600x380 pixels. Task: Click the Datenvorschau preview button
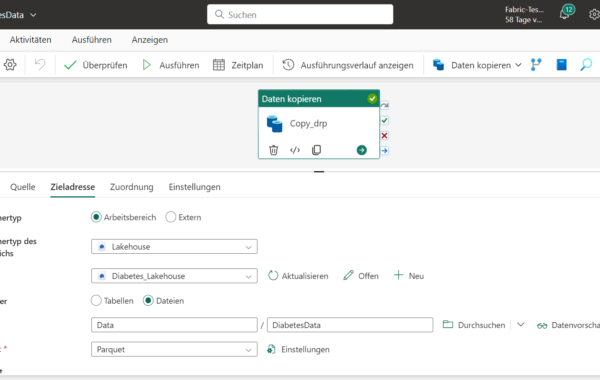coord(568,325)
